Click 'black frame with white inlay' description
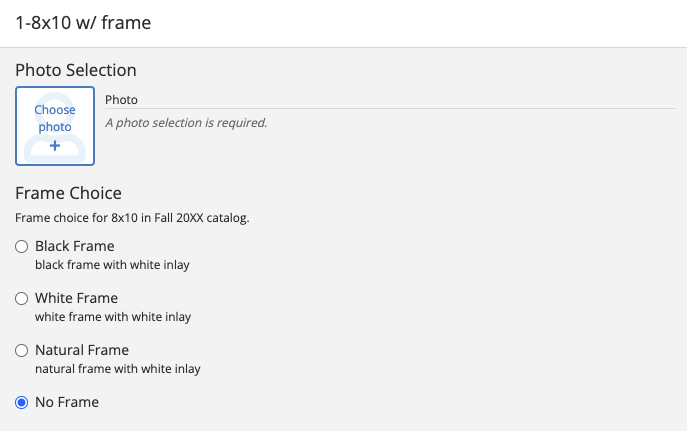 click(112, 265)
